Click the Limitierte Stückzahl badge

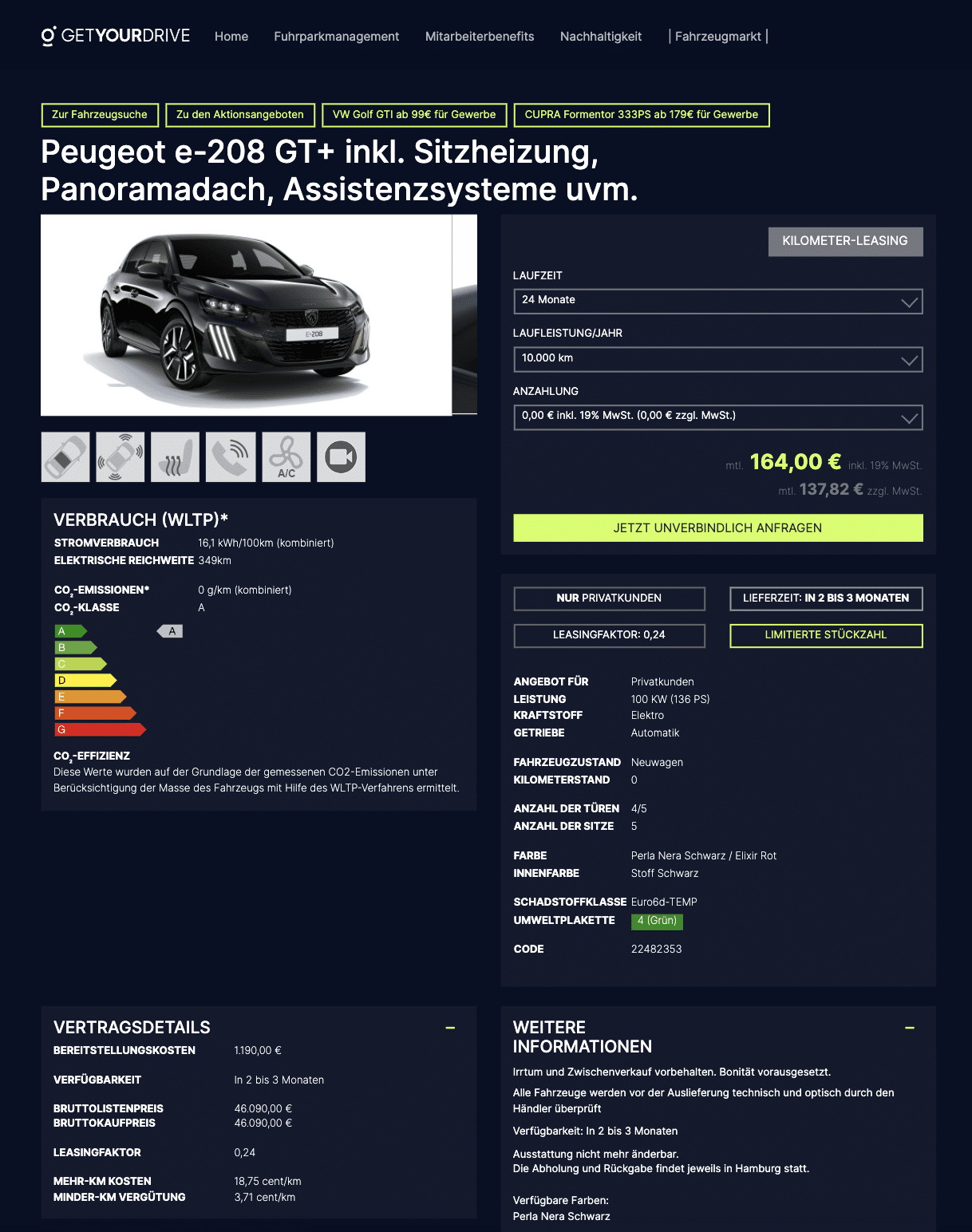tap(826, 635)
